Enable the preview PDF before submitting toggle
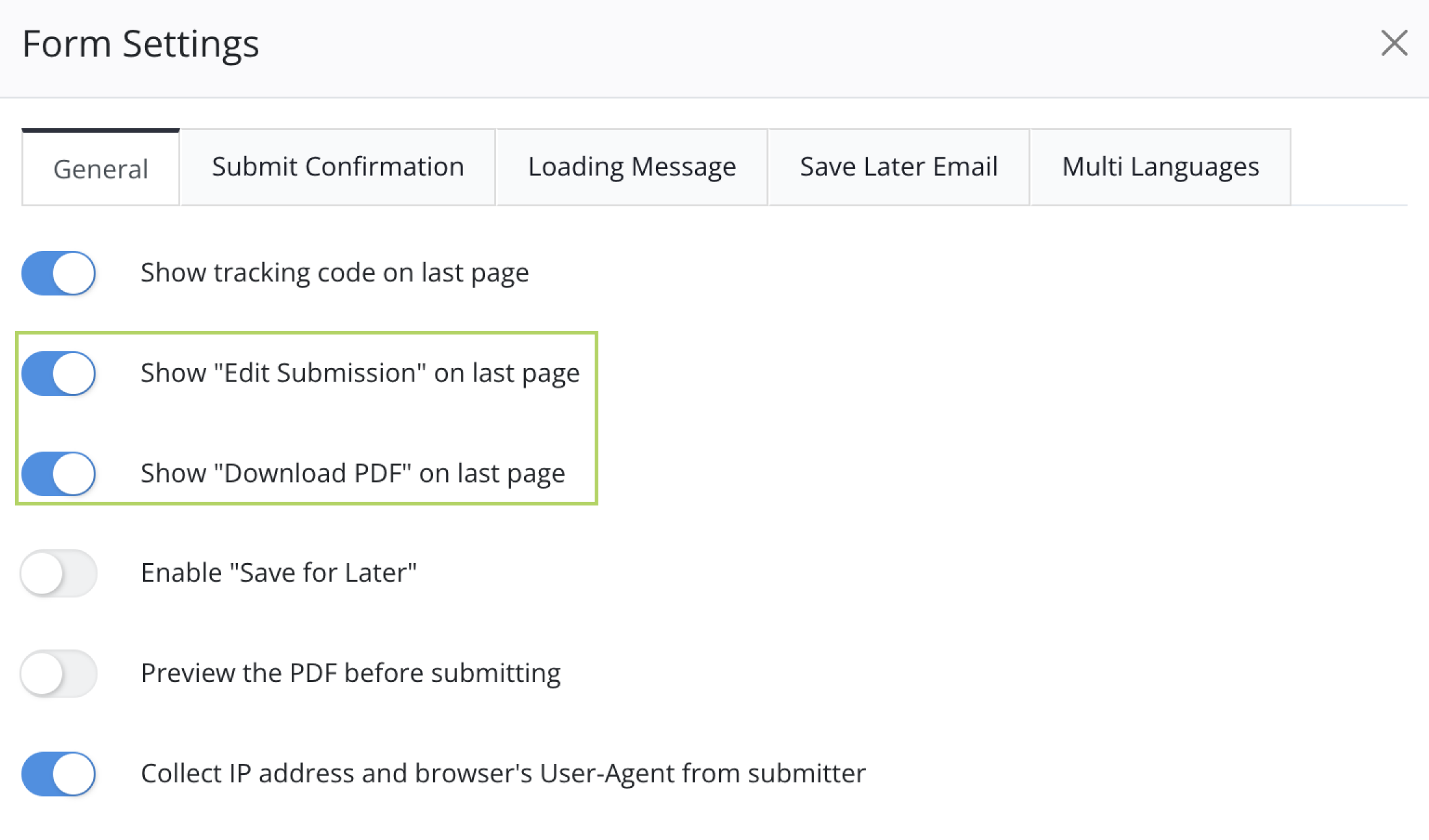This screenshot has width=1429, height=840. [x=59, y=674]
